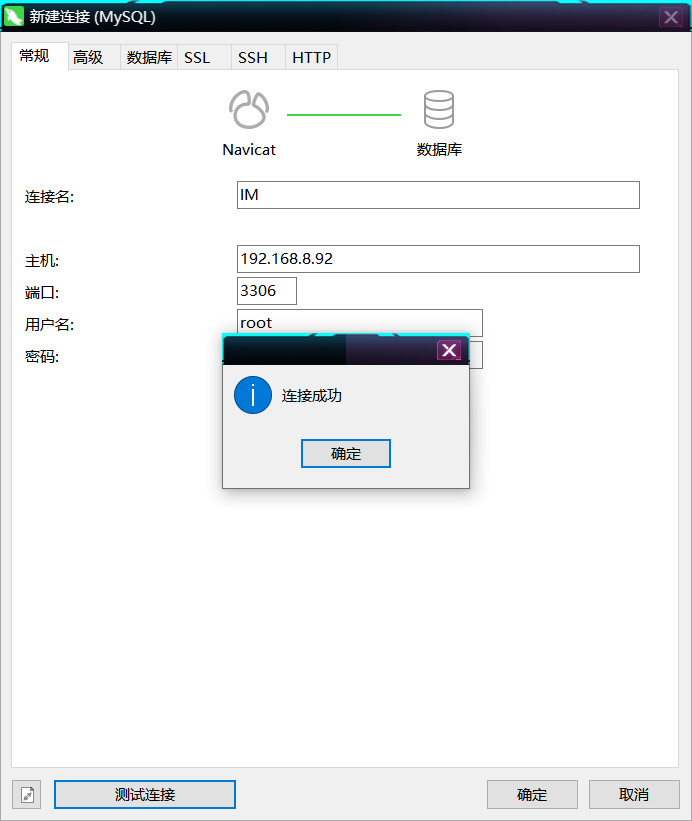
Task: Click the port field showing 3306
Action: [267, 291]
